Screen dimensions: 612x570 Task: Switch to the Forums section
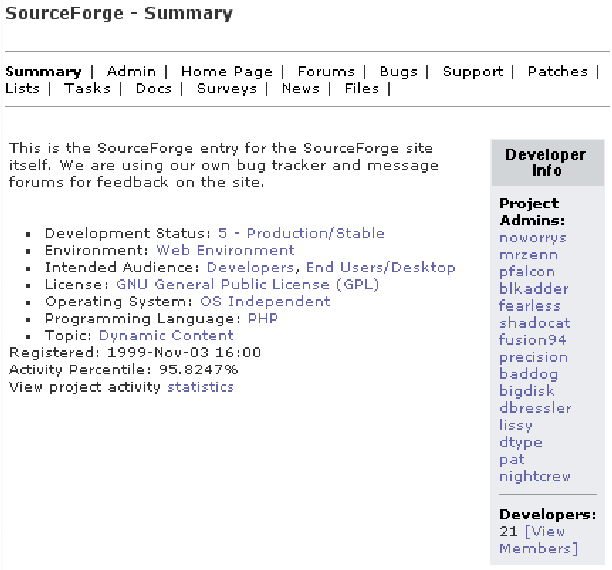coord(326,71)
